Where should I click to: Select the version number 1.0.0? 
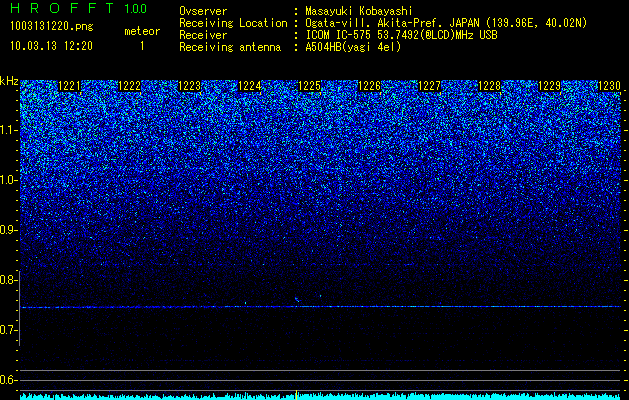point(136,8)
